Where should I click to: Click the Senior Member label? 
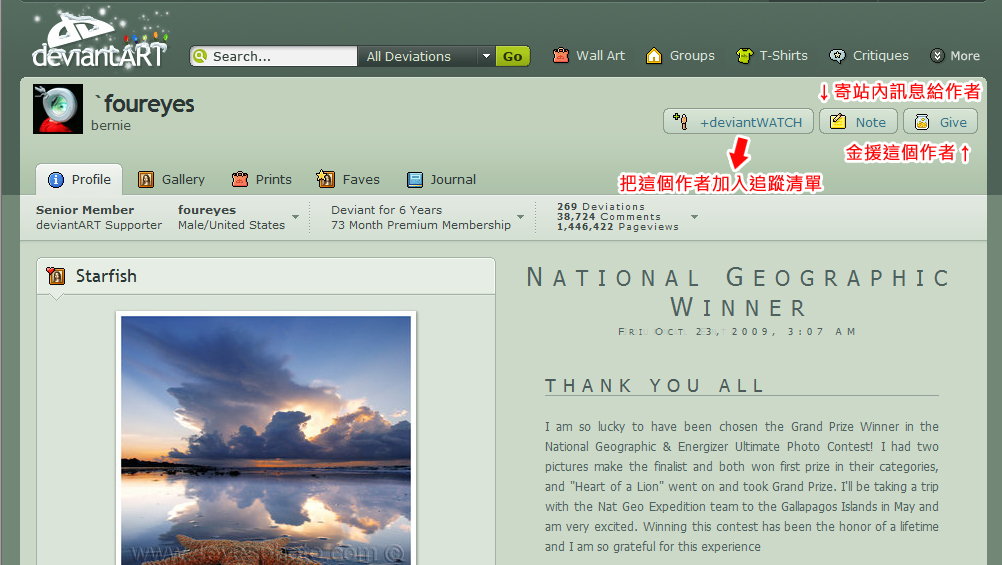(85, 210)
